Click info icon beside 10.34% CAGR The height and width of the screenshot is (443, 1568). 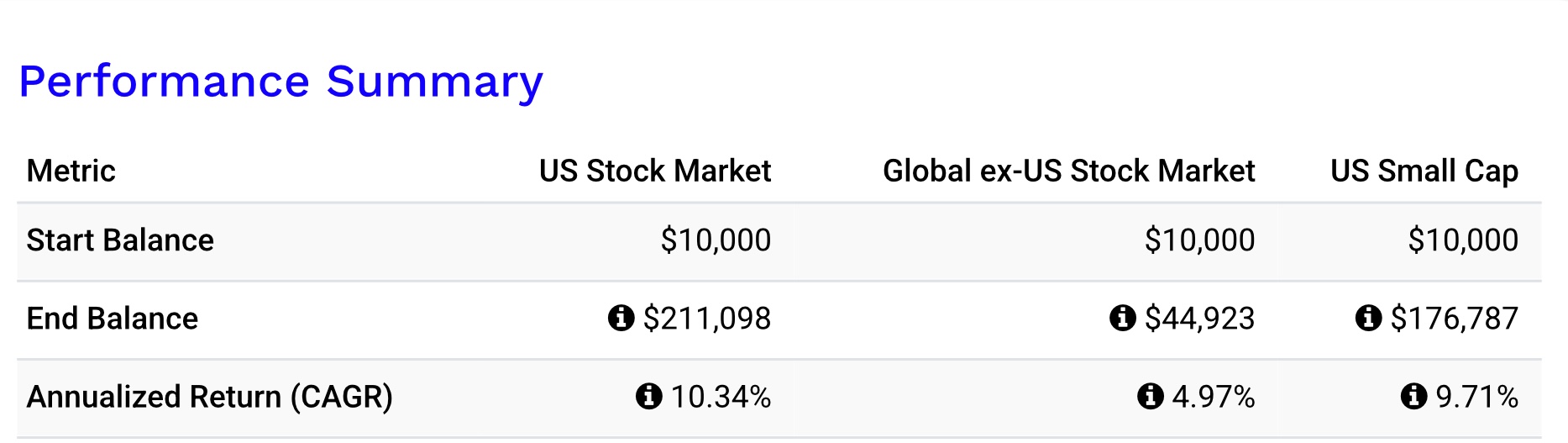click(x=648, y=396)
